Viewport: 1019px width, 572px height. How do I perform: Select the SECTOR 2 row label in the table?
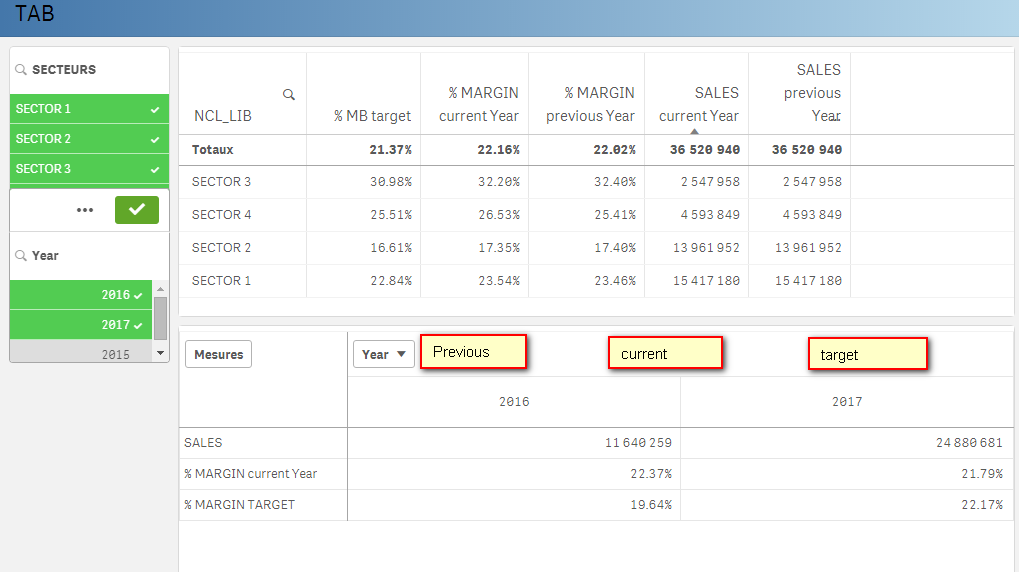point(221,248)
